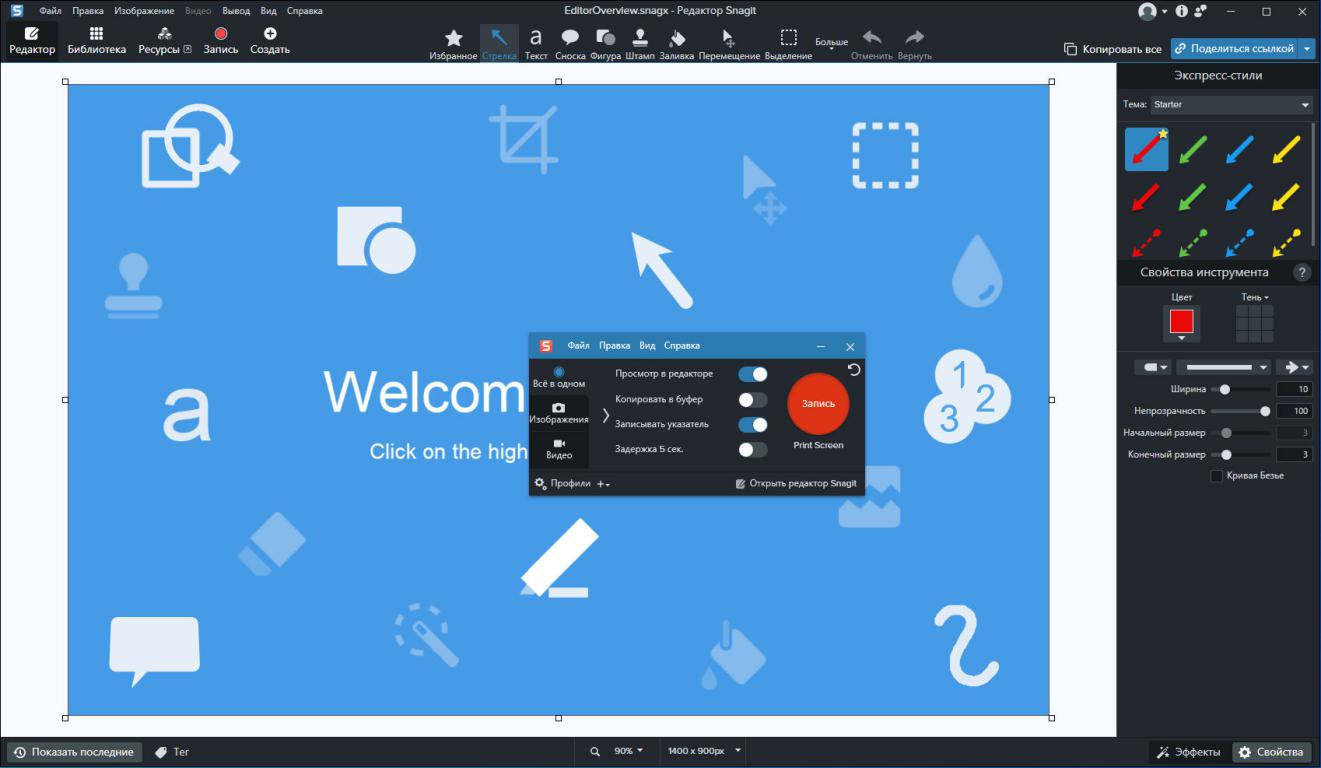Toggle the Effects (Эффекты) panel
The image size is (1321, 768).
1188,752
